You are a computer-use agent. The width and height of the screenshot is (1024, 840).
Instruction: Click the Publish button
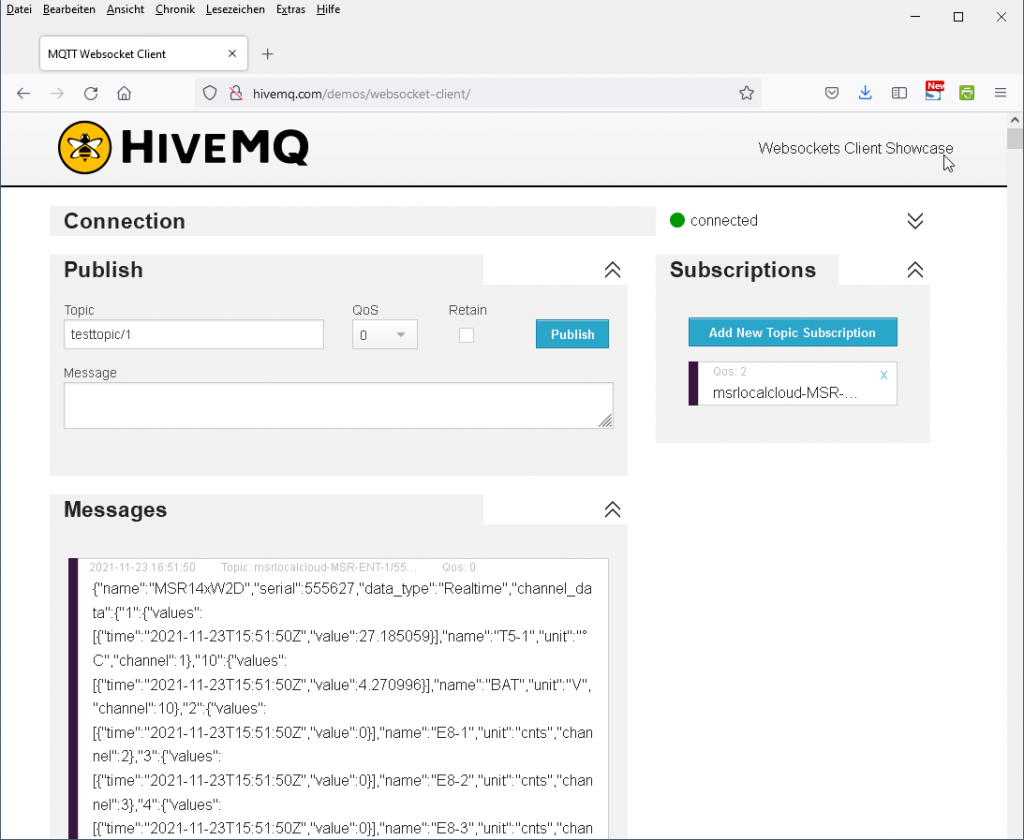click(x=572, y=334)
